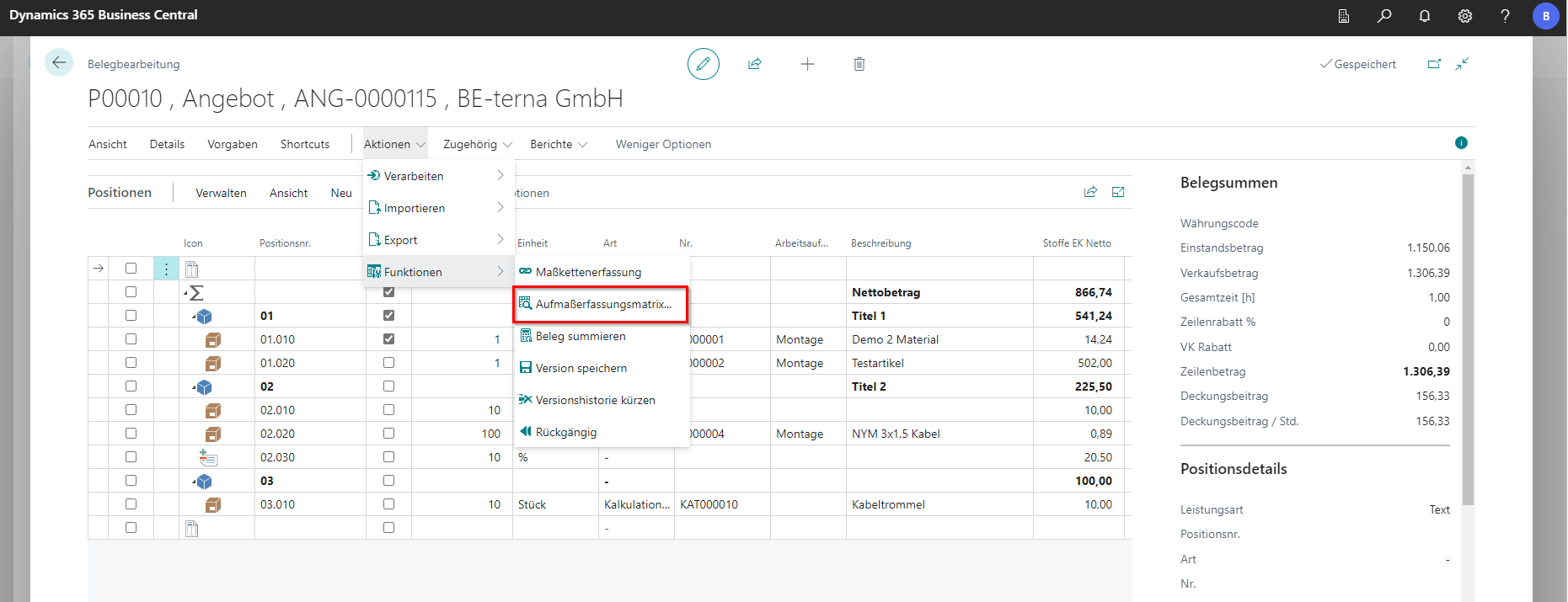Click Weniger Optionen link
The image size is (1568, 602).
(663, 145)
